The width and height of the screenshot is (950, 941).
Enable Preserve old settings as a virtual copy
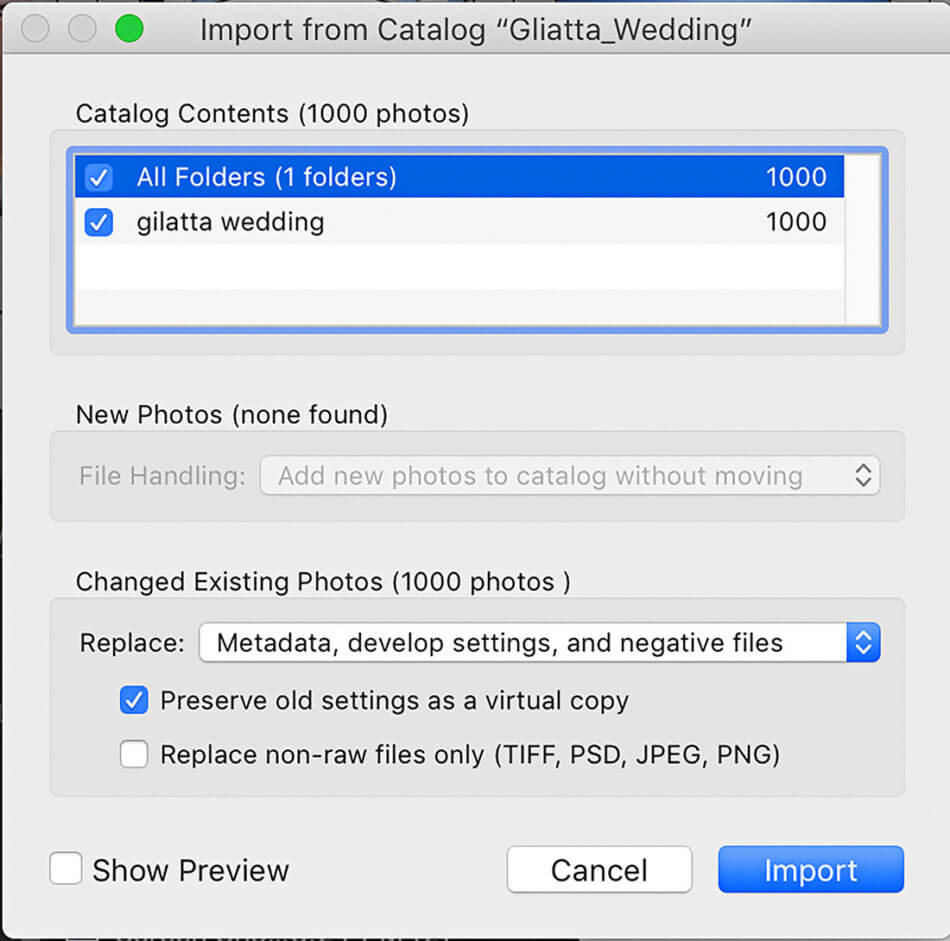coord(133,701)
